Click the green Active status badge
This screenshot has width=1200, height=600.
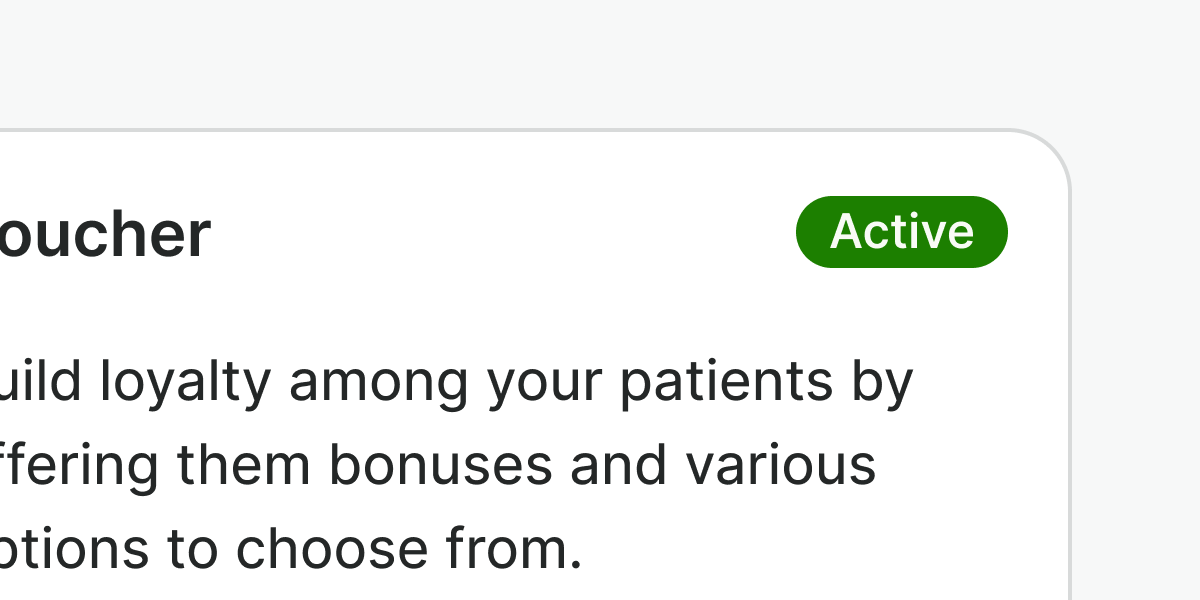pyautogui.click(x=901, y=232)
